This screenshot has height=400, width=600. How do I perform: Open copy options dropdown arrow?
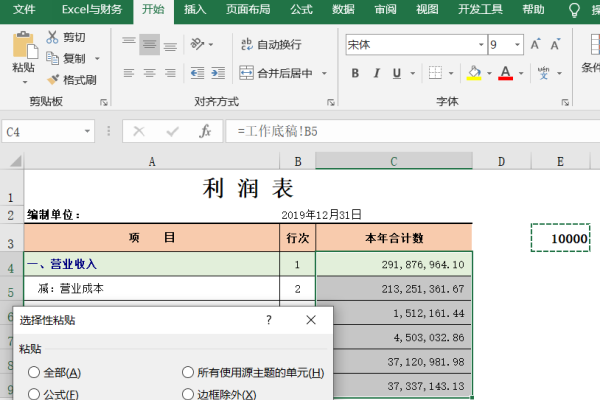(x=97, y=59)
